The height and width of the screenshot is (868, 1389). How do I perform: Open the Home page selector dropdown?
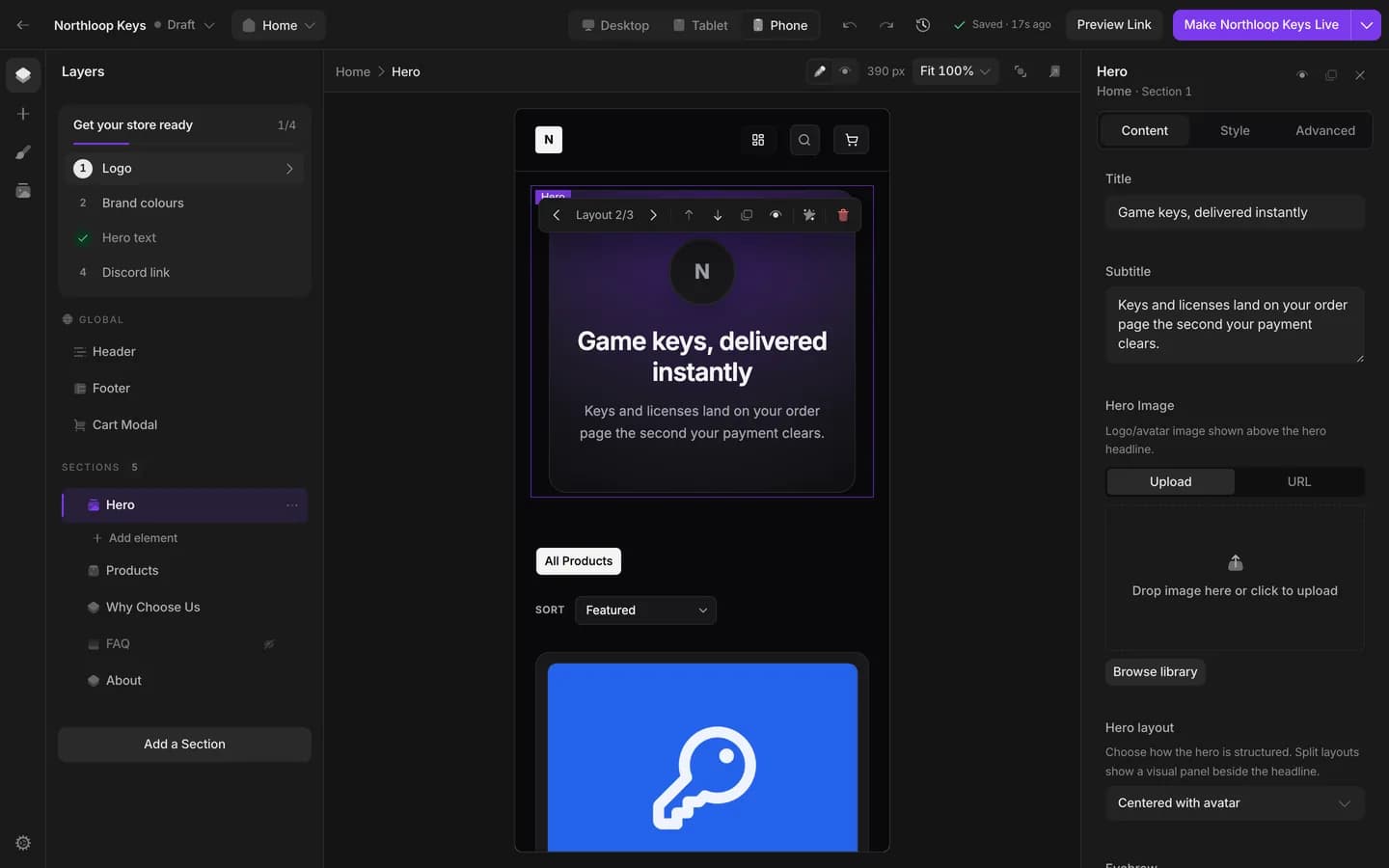pyautogui.click(x=279, y=25)
